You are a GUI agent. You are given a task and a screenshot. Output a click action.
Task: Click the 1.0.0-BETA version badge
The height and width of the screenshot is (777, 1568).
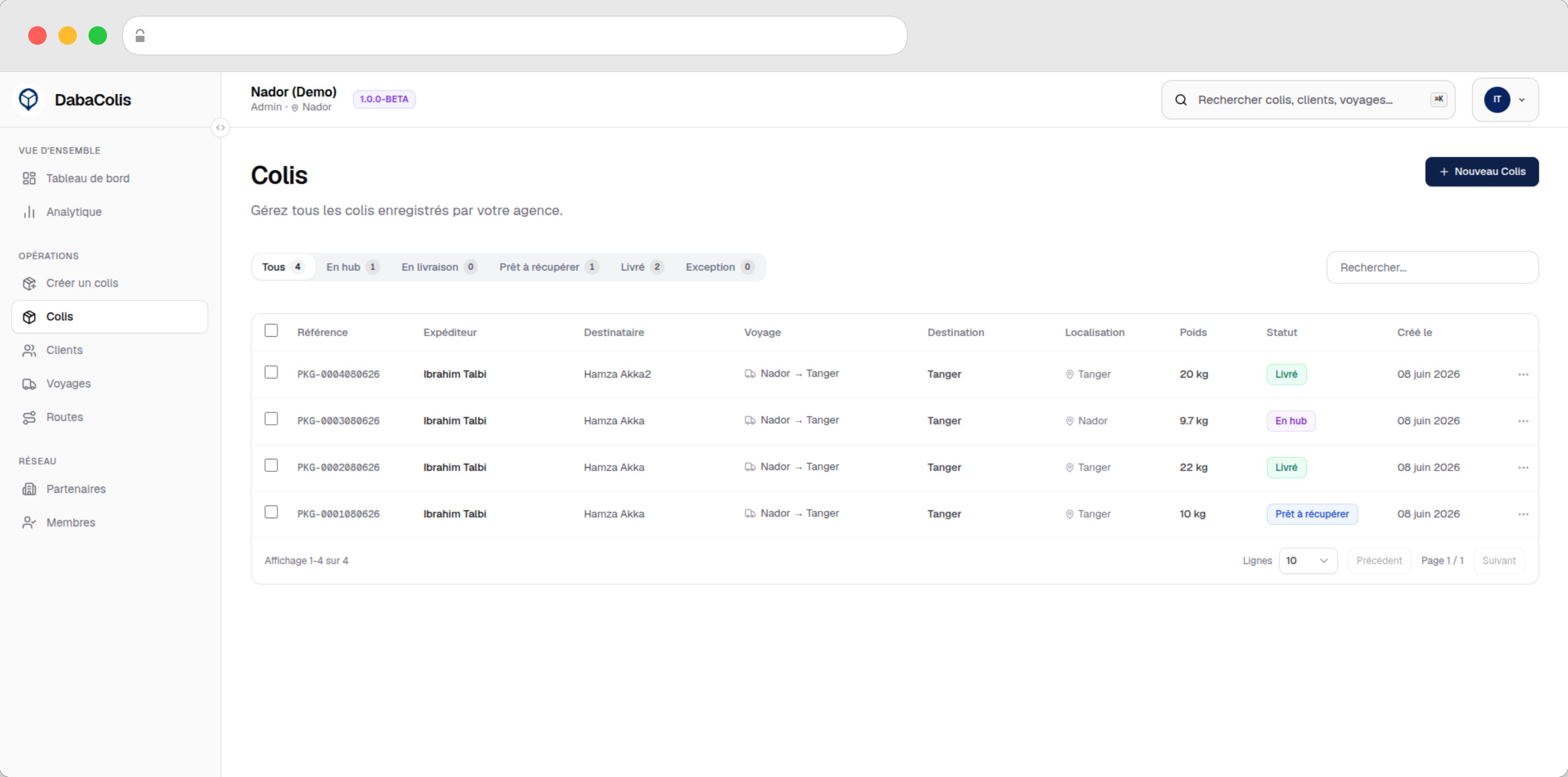pos(384,99)
